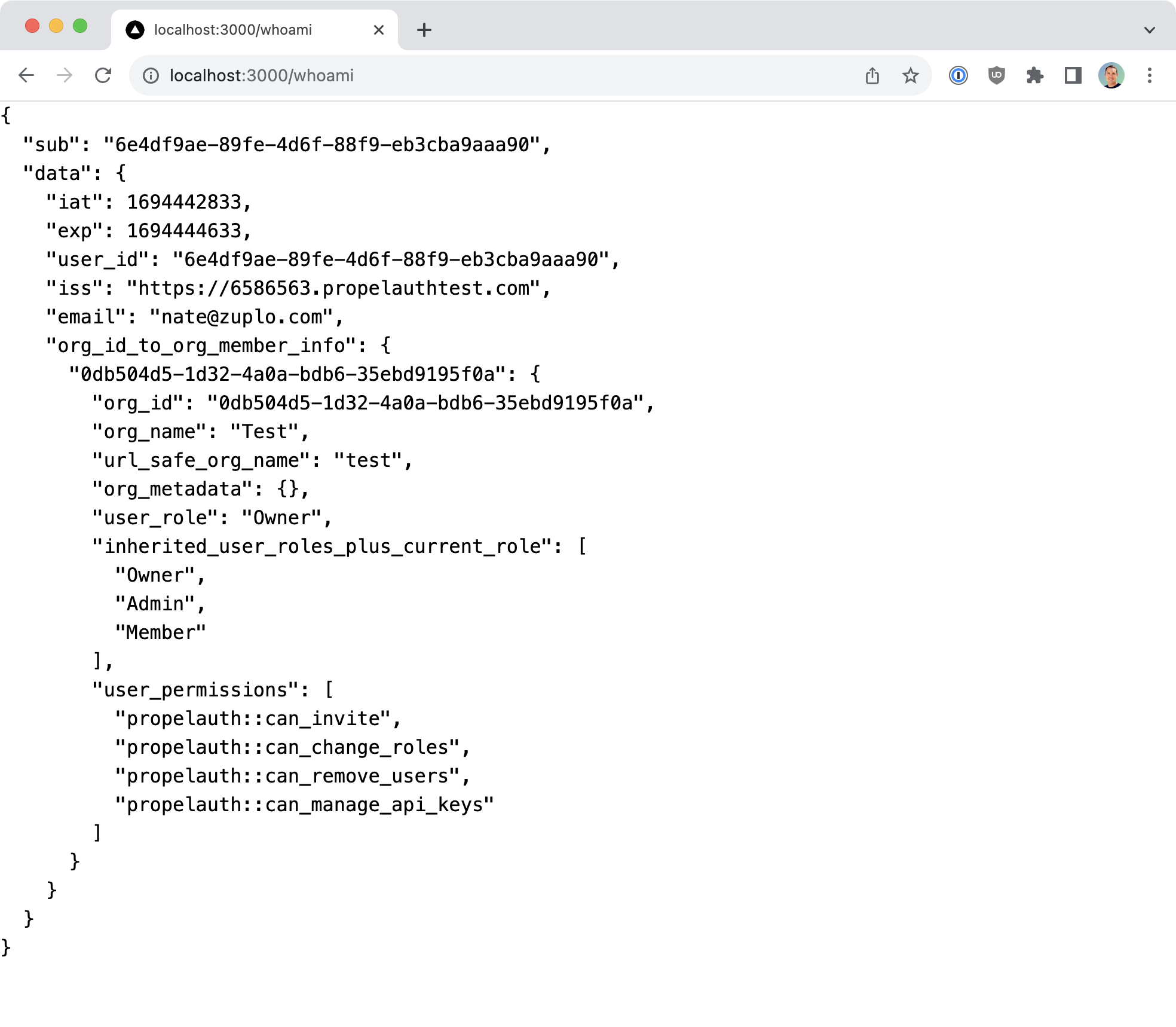Reload the whoami page
Viewport: 1176px width, 1027px height.
[x=103, y=75]
